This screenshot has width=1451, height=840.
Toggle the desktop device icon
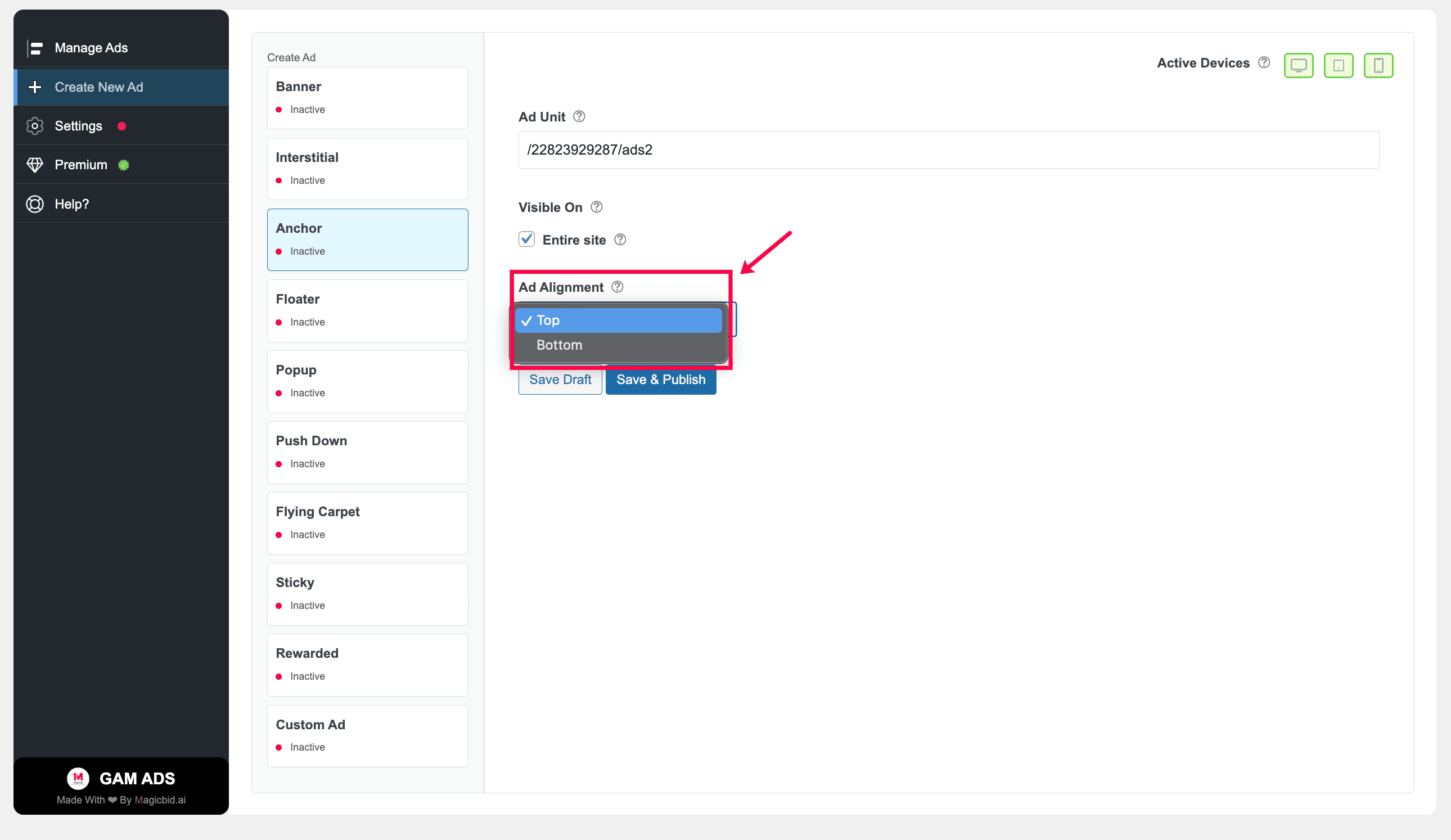click(x=1299, y=65)
